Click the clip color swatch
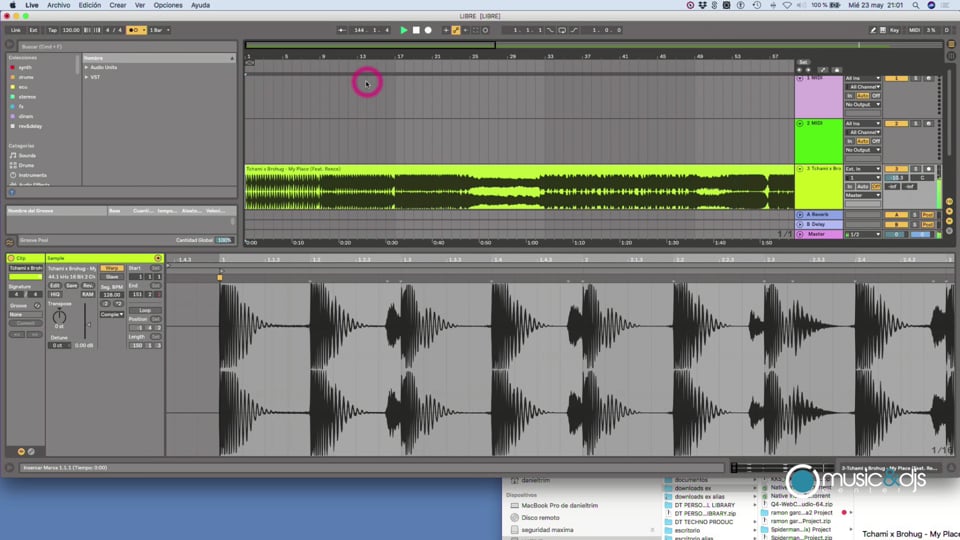Image resolution: width=960 pixels, height=540 pixels. [x=25, y=277]
